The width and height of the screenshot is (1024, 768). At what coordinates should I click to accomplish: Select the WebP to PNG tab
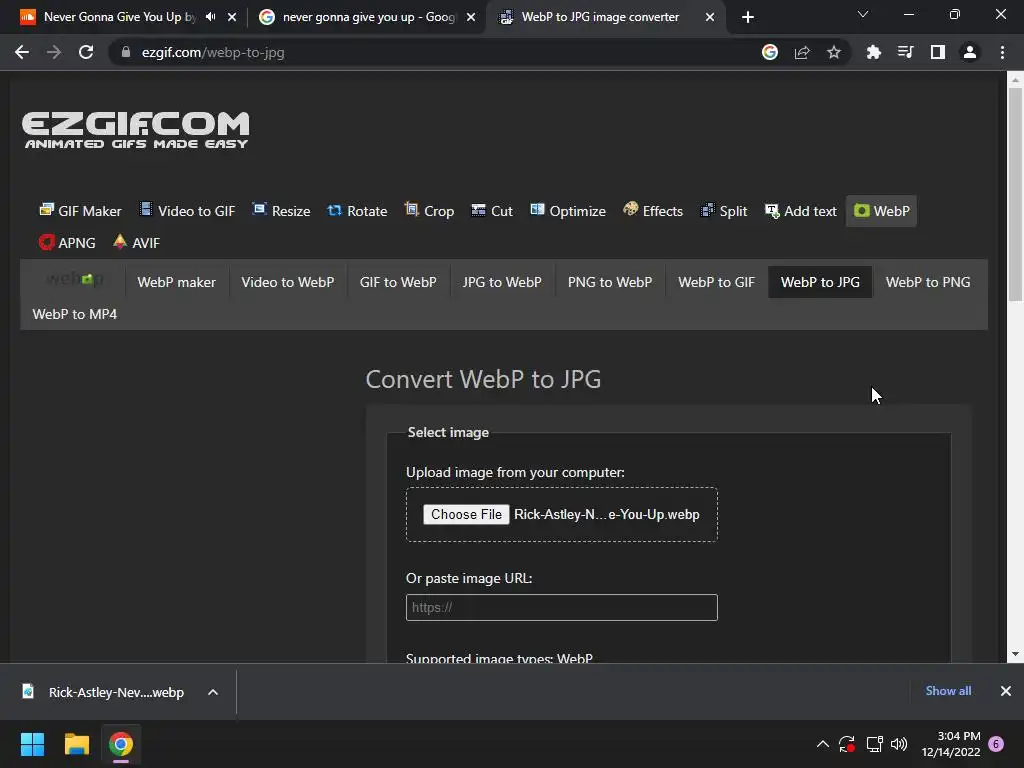928,282
